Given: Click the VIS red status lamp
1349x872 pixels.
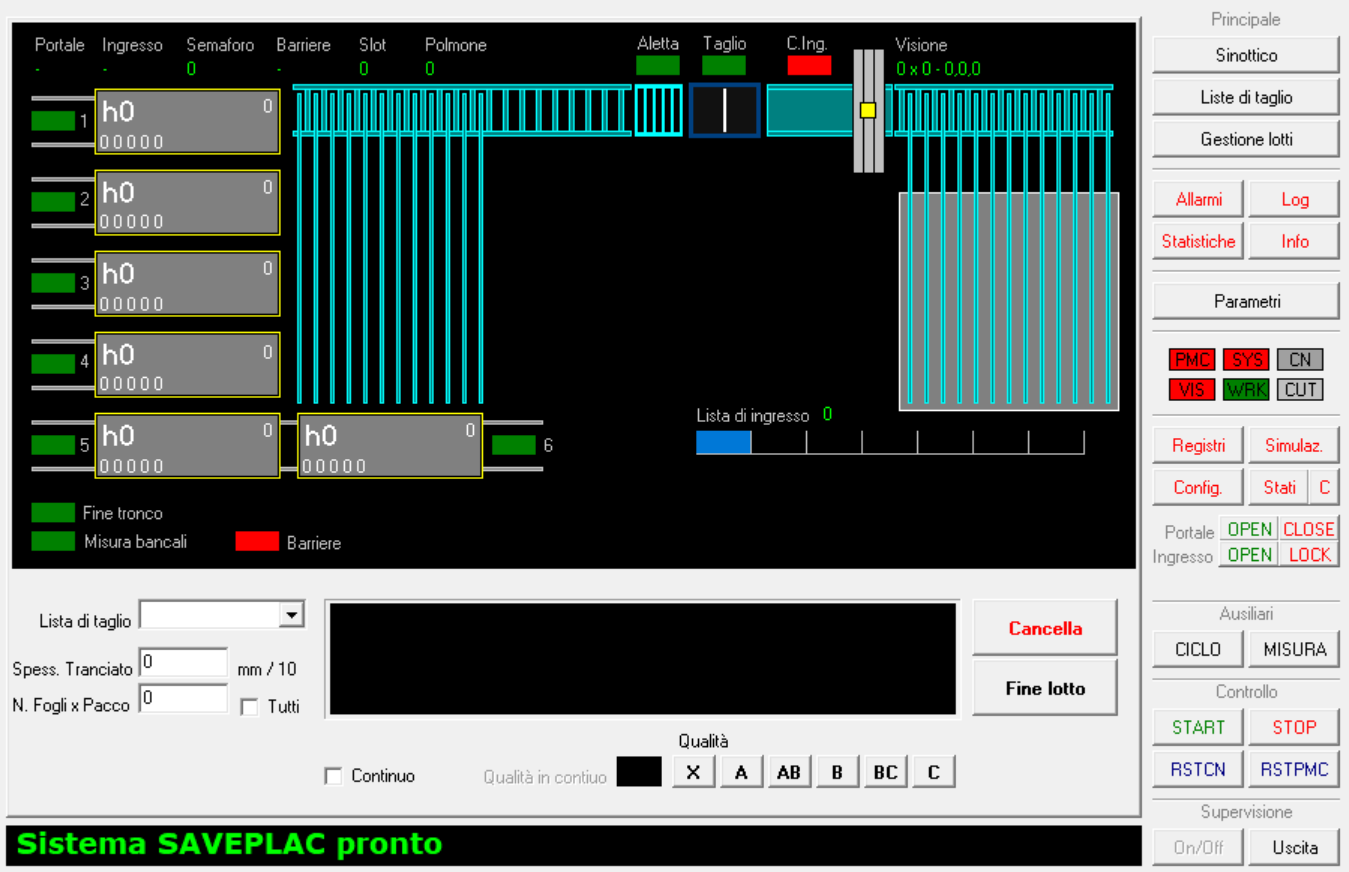Looking at the screenshot, I should [1192, 390].
